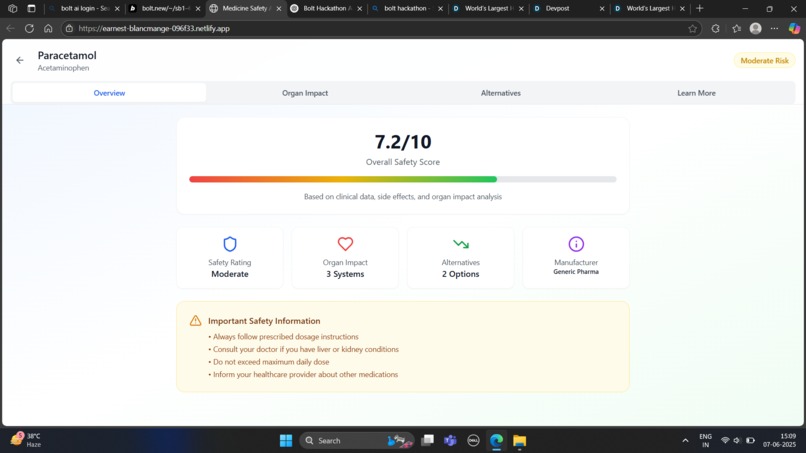This screenshot has height=453, width=806.
Task: Open Task View from the taskbar
Action: 427,441
